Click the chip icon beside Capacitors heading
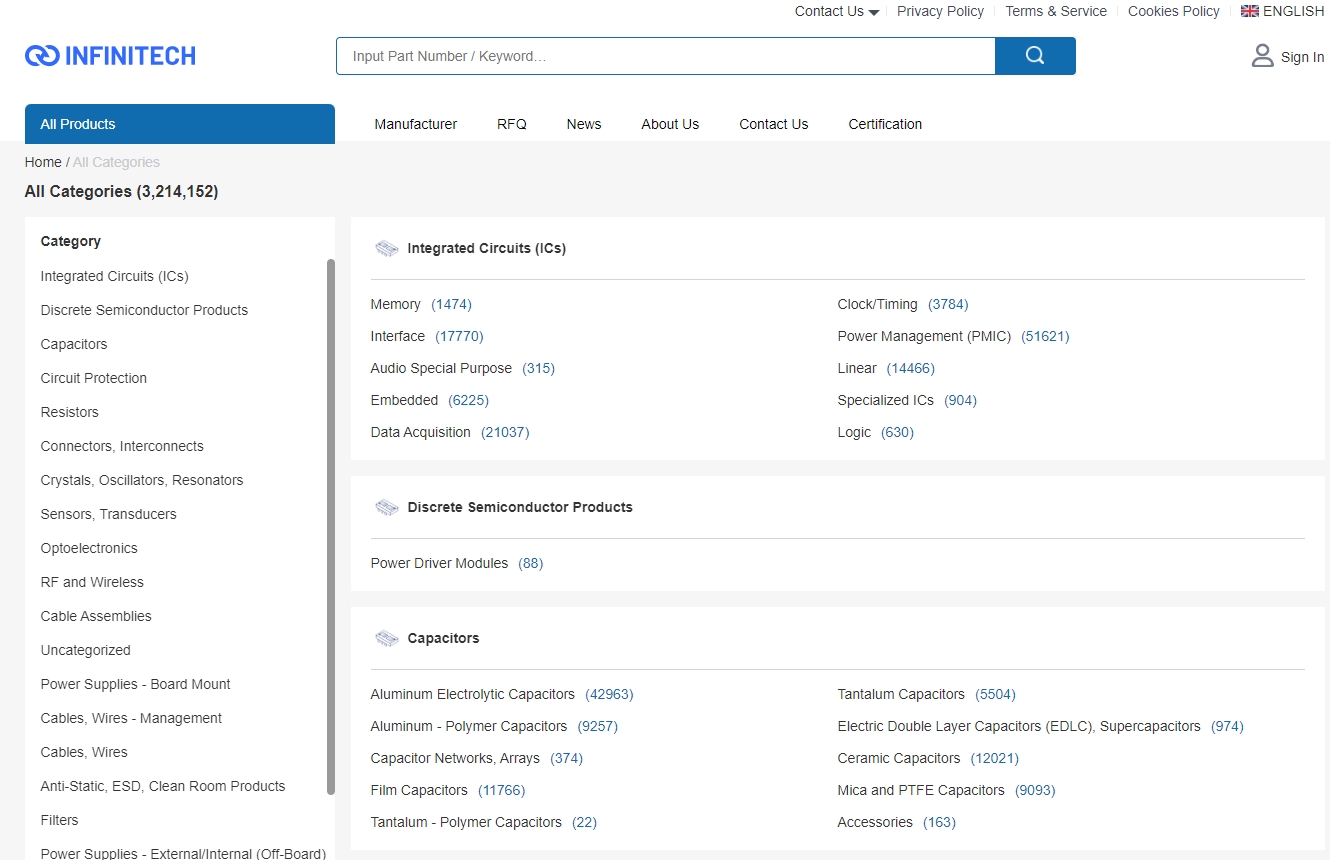This screenshot has width=1330, height=860. [x=386, y=638]
